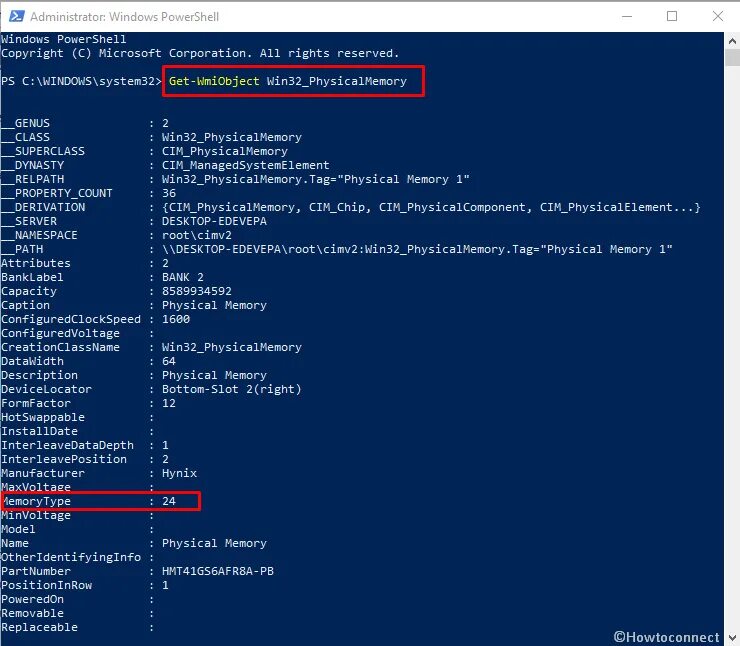
Task: Click the InterleavePosition label
Action: (x=64, y=459)
